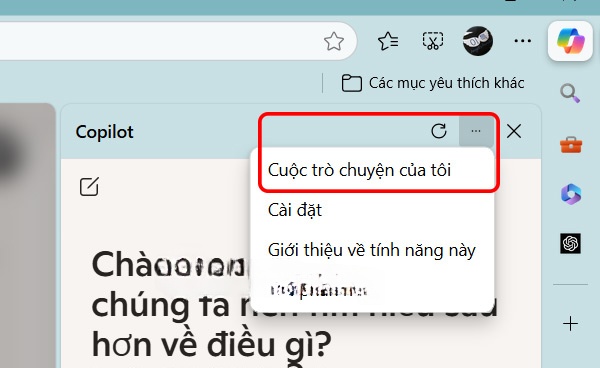Open the sidebar Tools briefcase icon
Image resolution: width=600 pixels, height=368 pixels.
[x=571, y=145]
